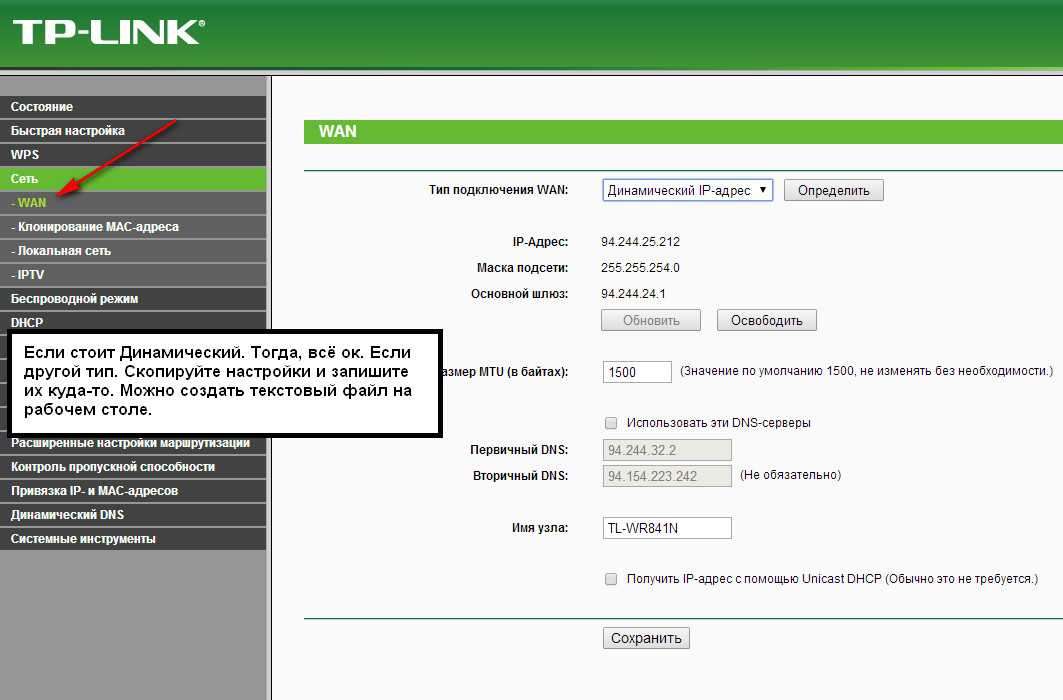The image size is (1063, 700).
Task: Click the Сохранить button
Action: 646,638
